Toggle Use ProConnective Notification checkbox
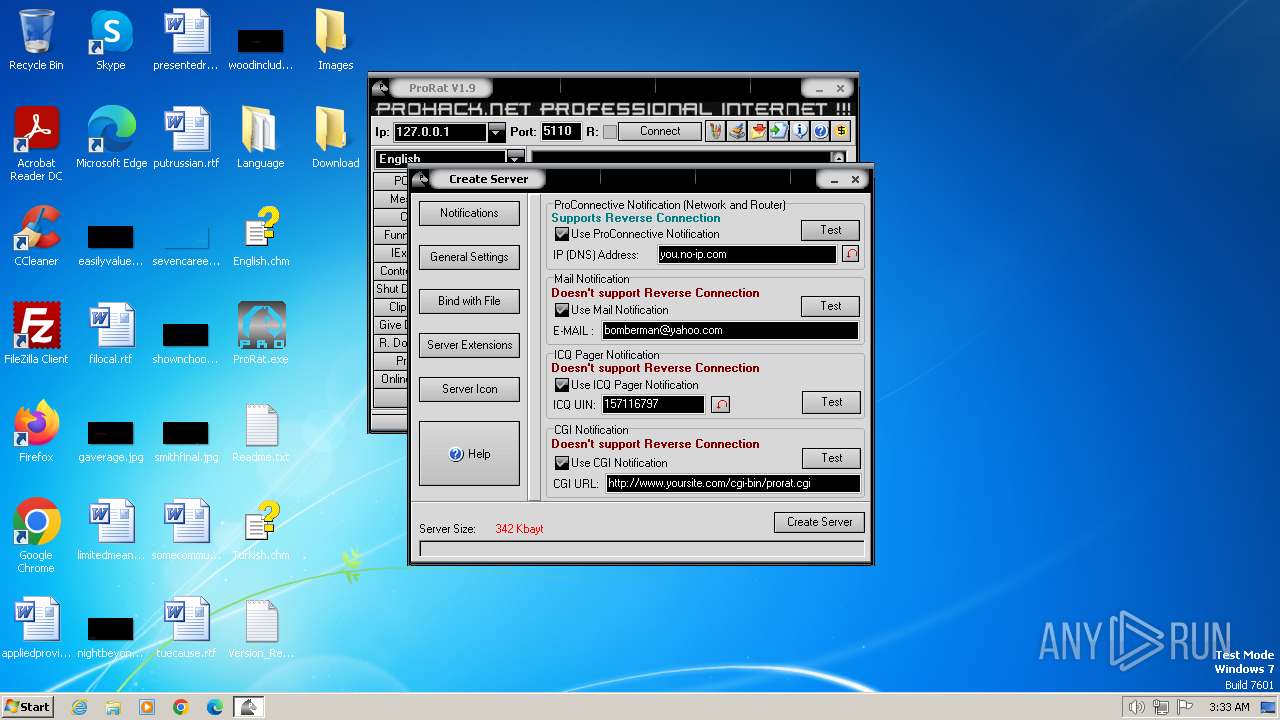Viewport: 1280px width, 720px height. coord(561,234)
